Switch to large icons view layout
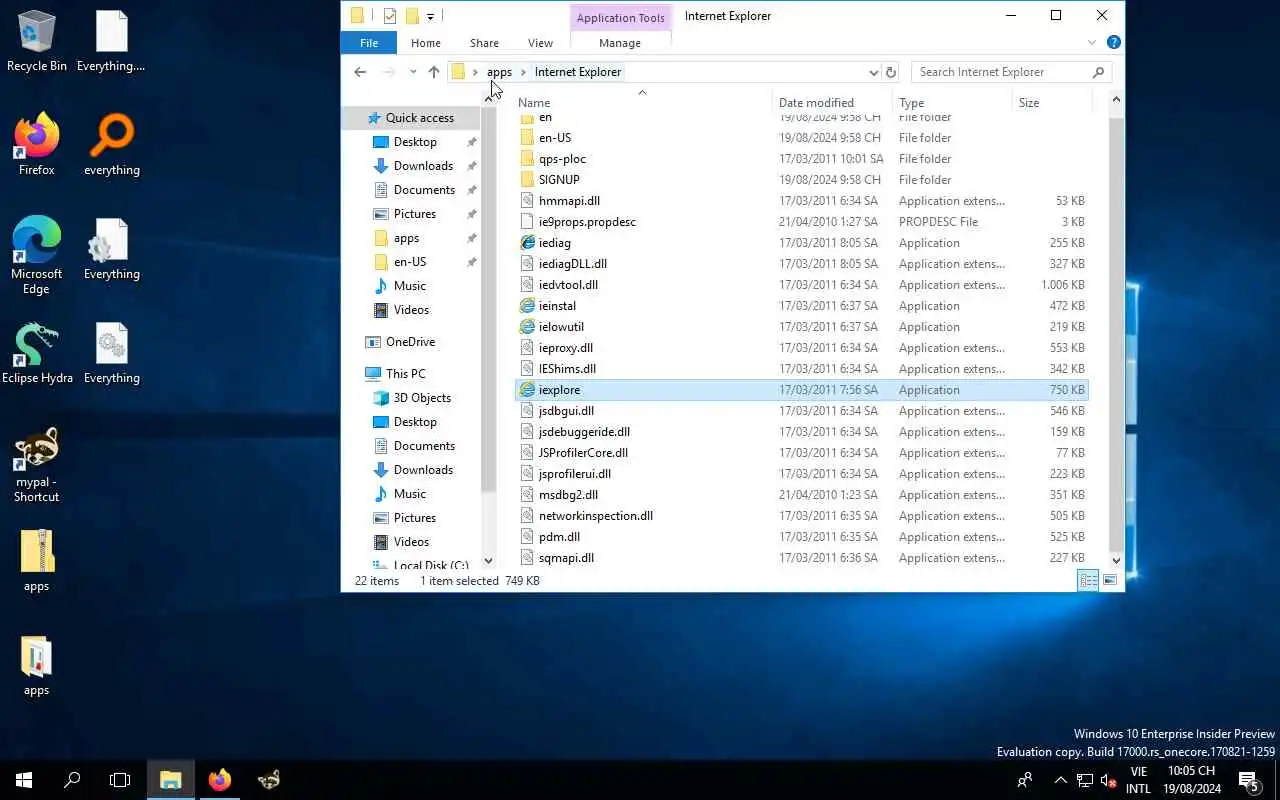Image resolution: width=1280 pixels, height=800 pixels. tap(1110, 581)
